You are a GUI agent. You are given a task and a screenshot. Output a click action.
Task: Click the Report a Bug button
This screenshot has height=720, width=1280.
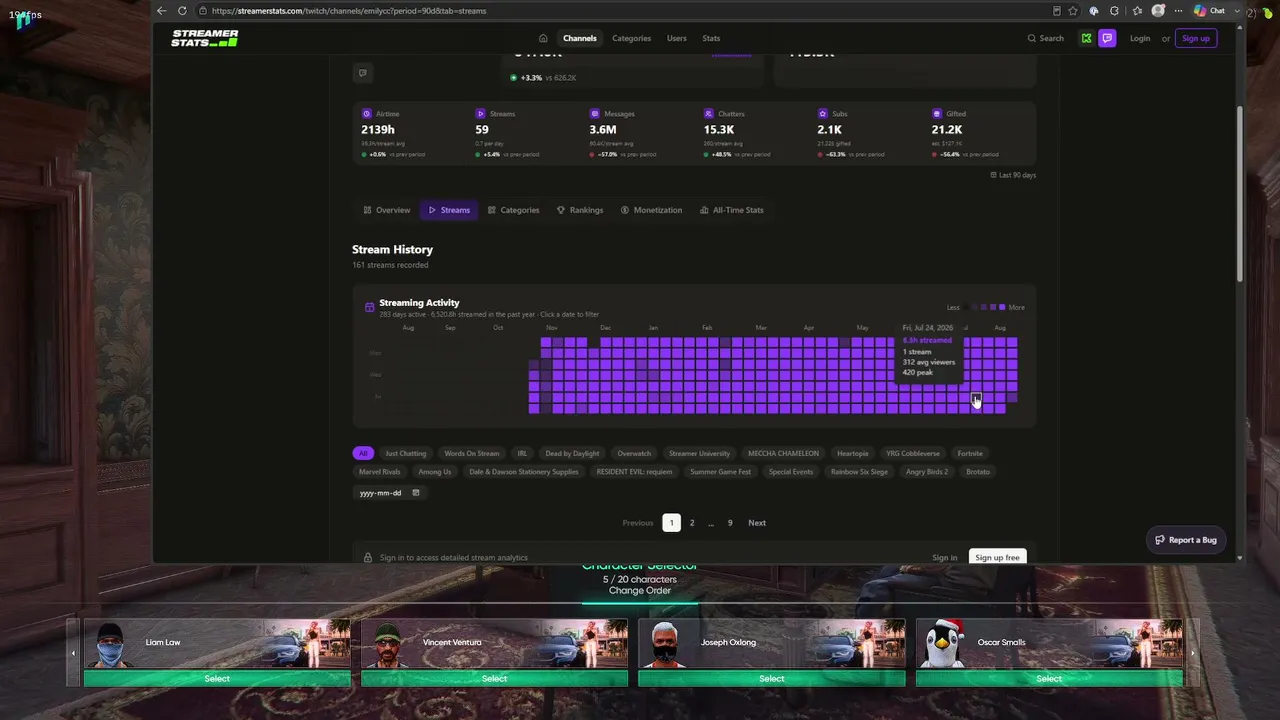click(1185, 540)
